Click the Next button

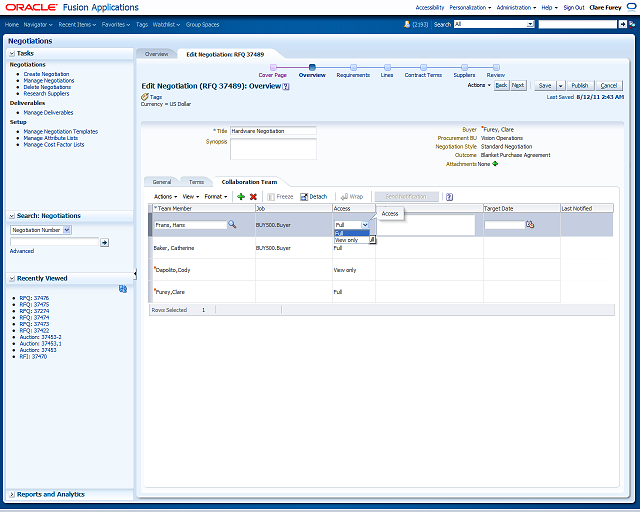518,85
